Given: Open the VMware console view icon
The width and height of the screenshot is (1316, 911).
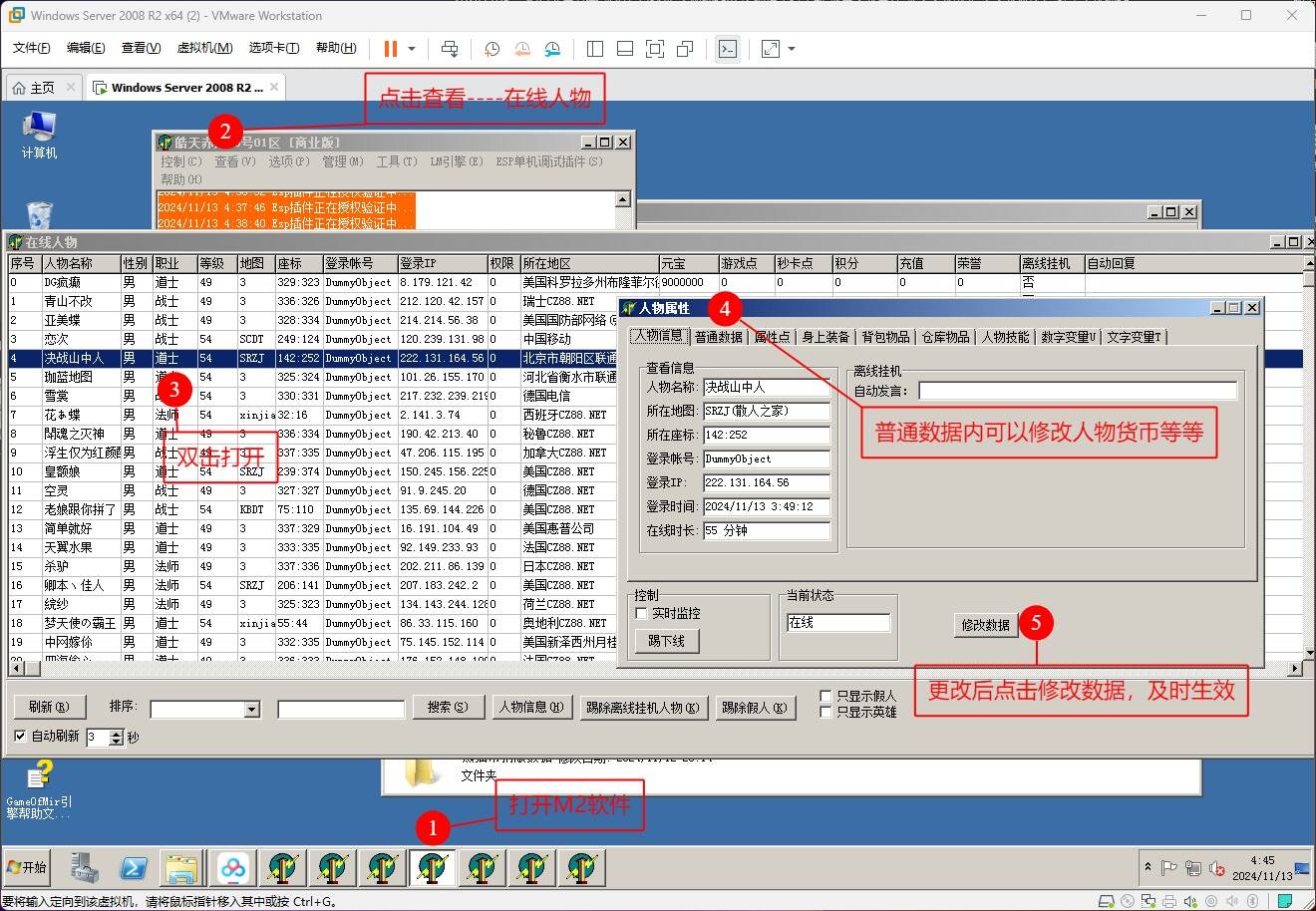Looking at the screenshot, I should tap(728, 48).
